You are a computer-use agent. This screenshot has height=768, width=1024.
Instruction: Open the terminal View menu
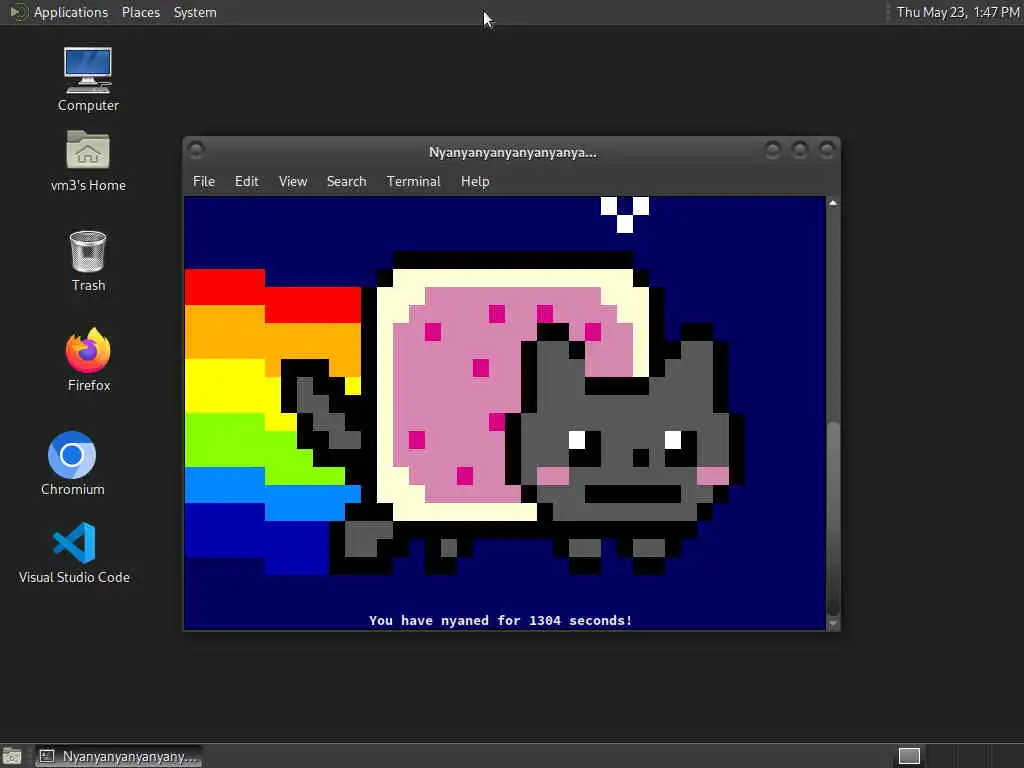(x=293, y=182)
